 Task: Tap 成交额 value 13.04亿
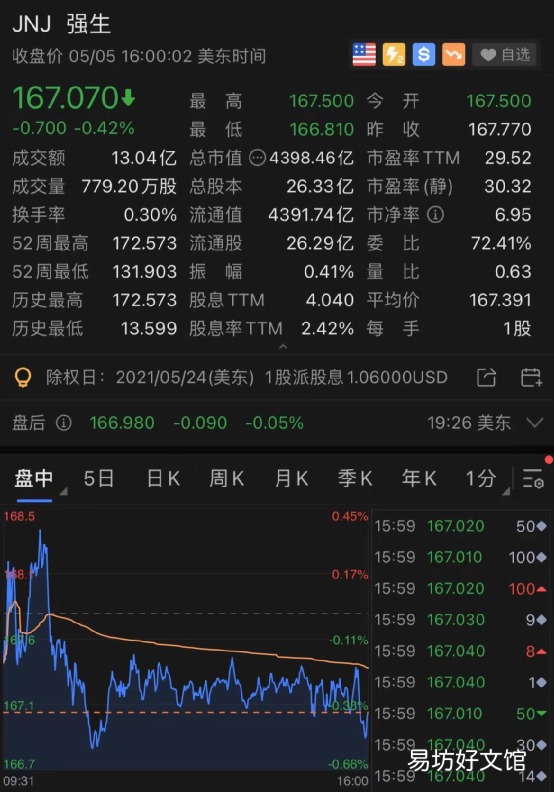point(144,158)
